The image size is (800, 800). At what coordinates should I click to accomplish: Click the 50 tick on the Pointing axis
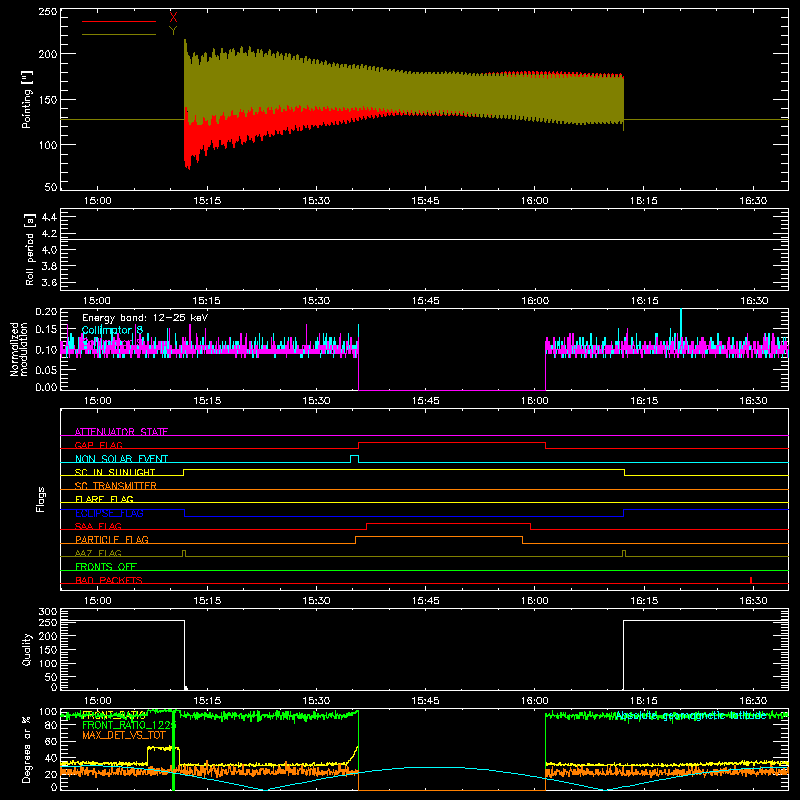pos(51,187)
